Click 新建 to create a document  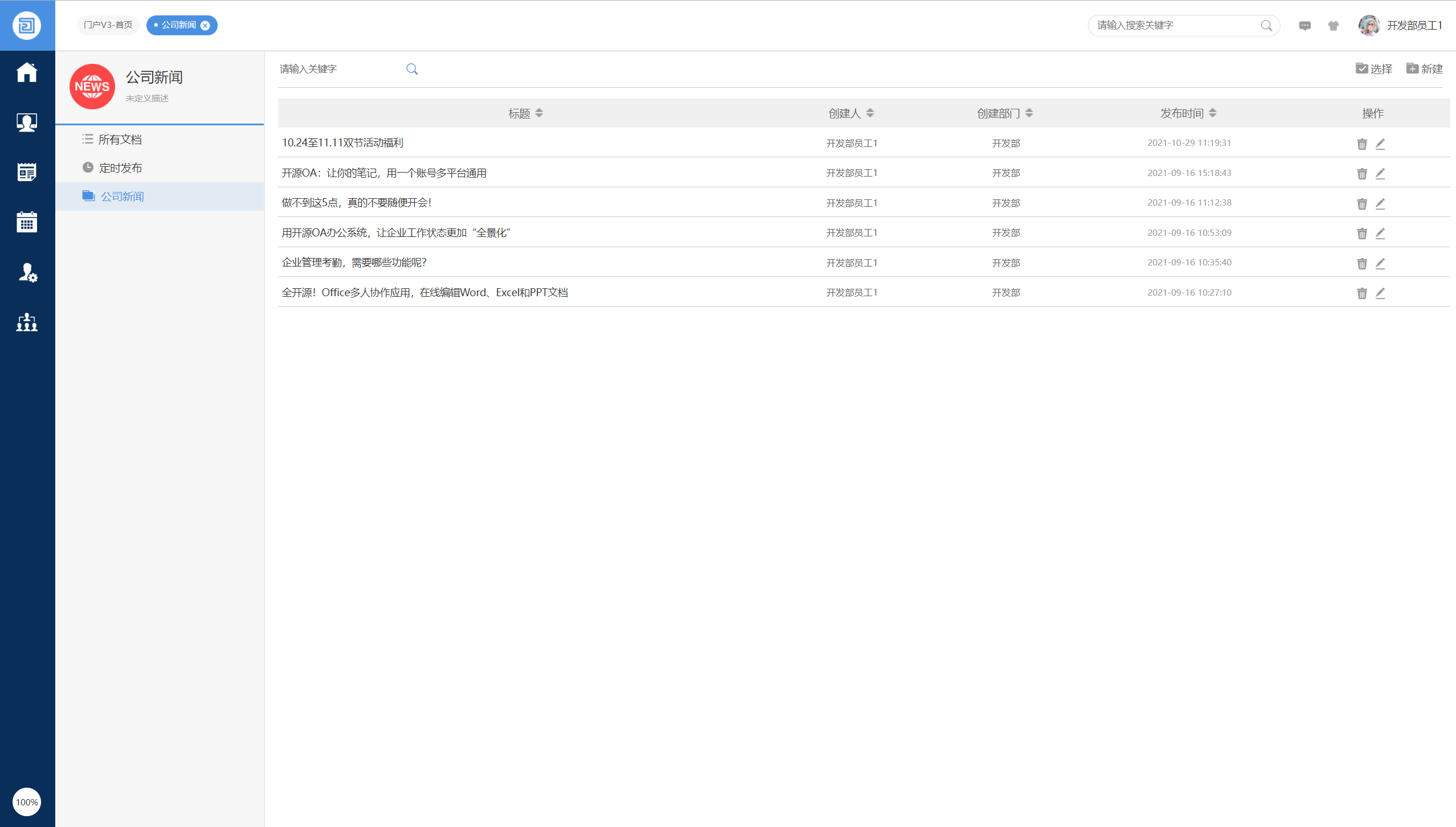pyautogui.click(x=1424, y=69)
